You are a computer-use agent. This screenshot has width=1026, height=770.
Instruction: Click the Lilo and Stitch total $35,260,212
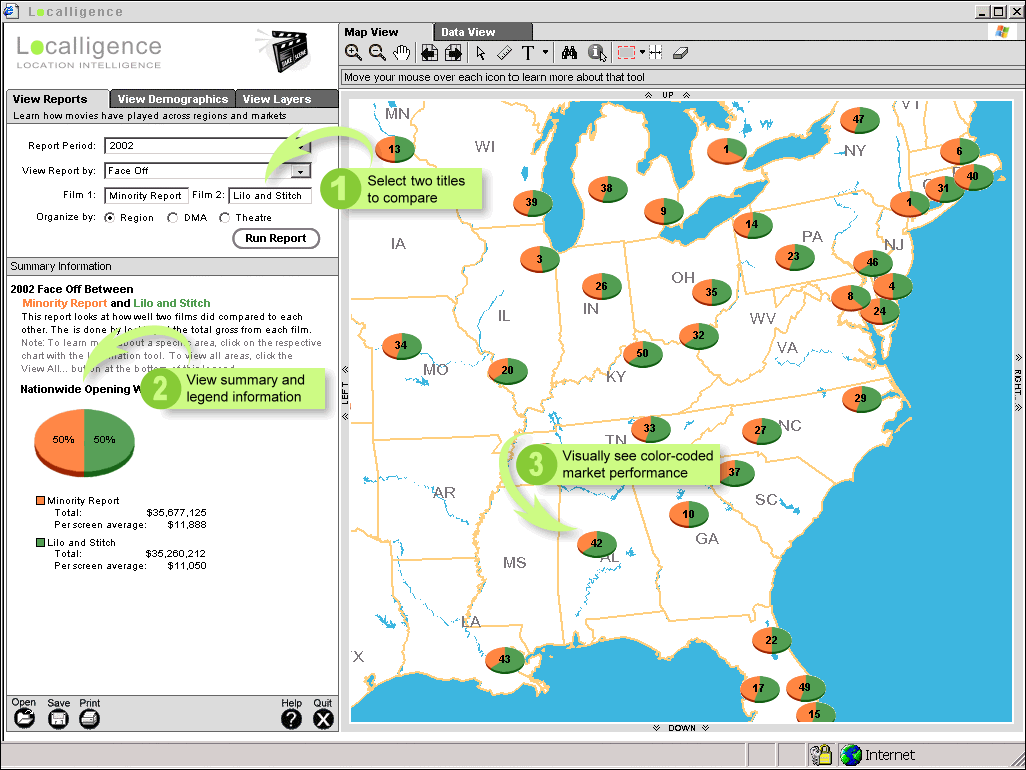[175, 553]
